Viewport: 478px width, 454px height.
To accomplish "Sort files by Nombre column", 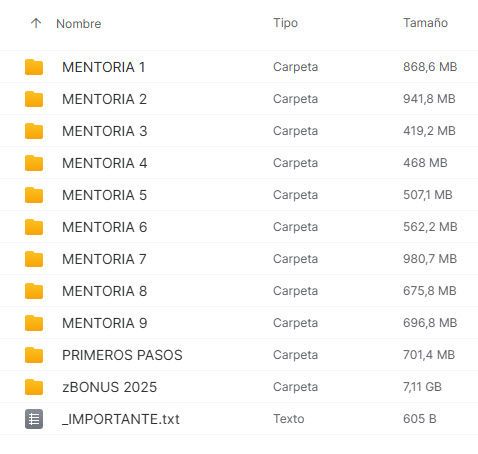I will point(79,24).
